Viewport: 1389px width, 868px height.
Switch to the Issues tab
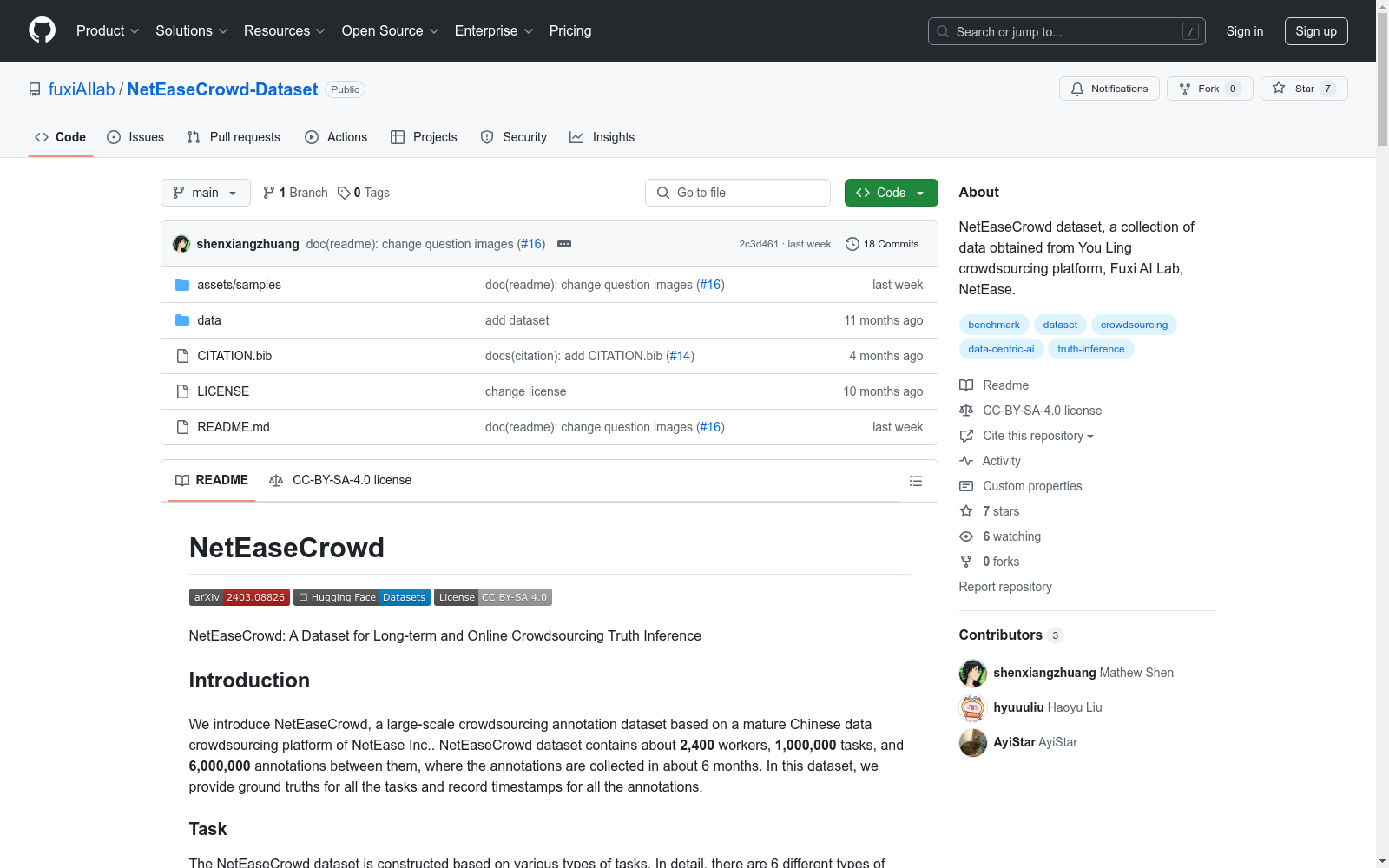(x=135, y=137)
